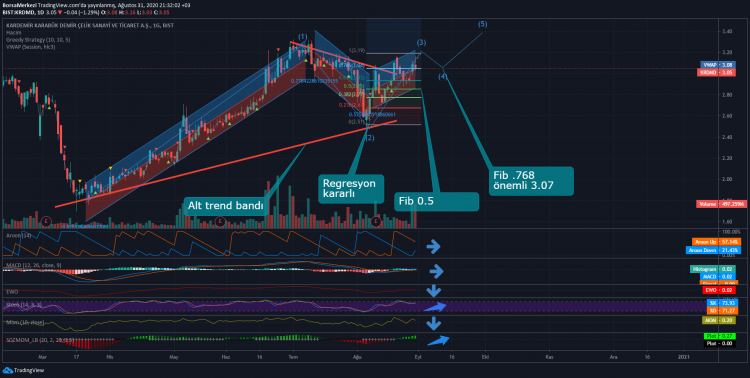Click the 0.7784228613225155 regression label

pyautogui.click(x=314, y=81)
